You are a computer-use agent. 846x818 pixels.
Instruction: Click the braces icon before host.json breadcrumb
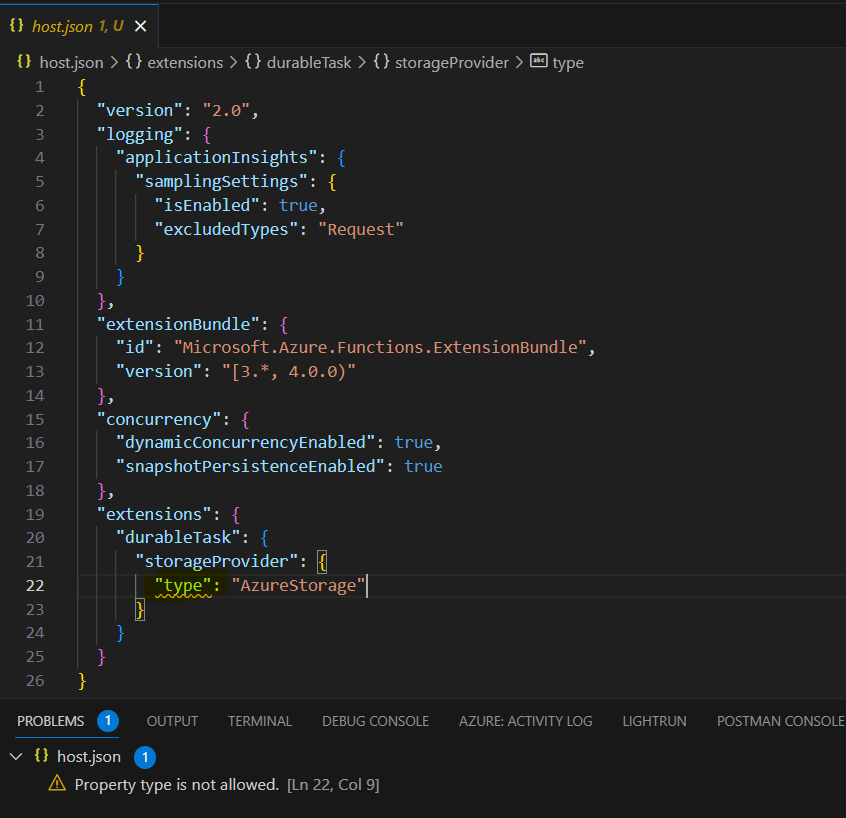click(24, 62)
